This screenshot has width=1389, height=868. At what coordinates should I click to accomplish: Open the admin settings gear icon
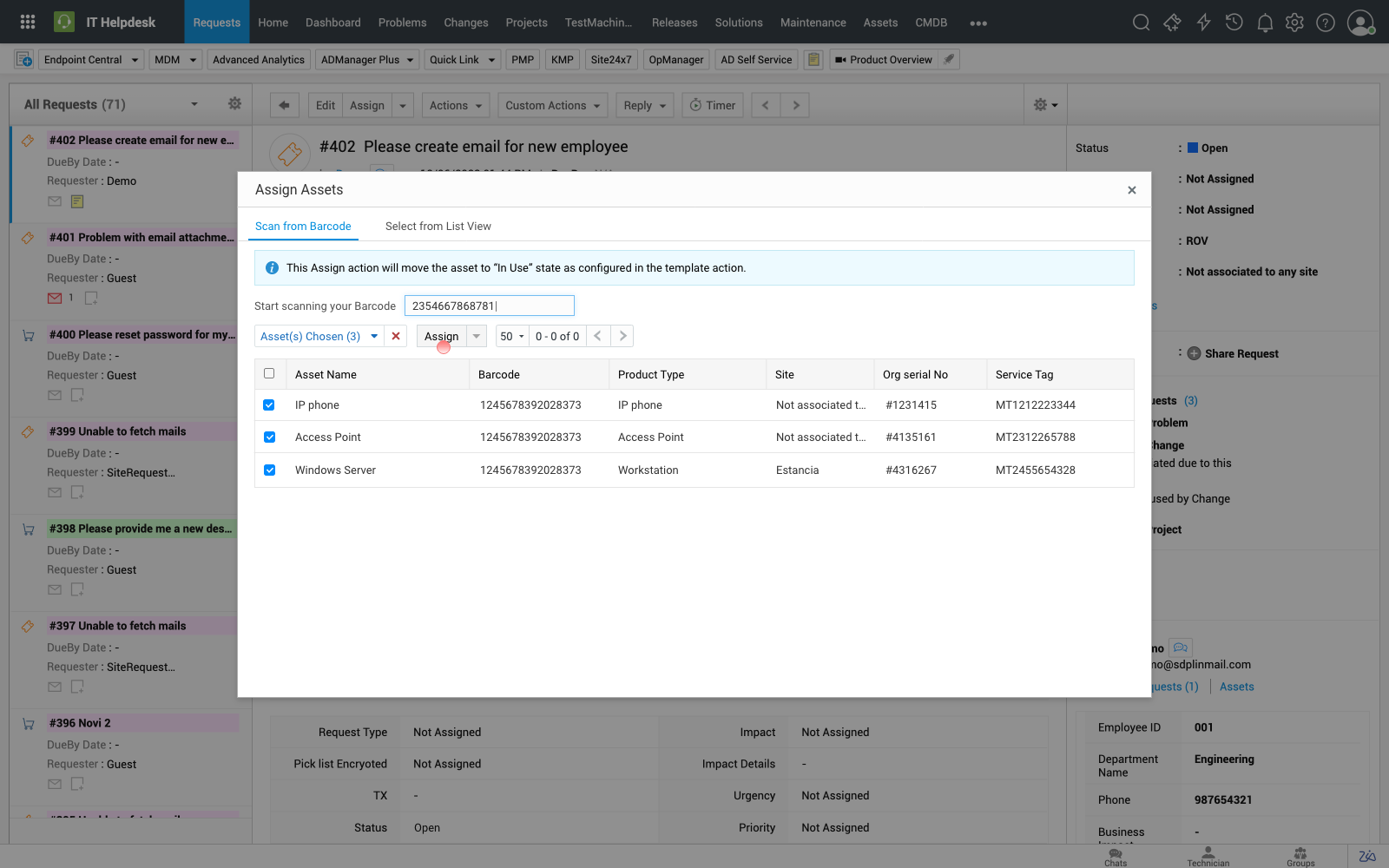tap(1294, 23)
